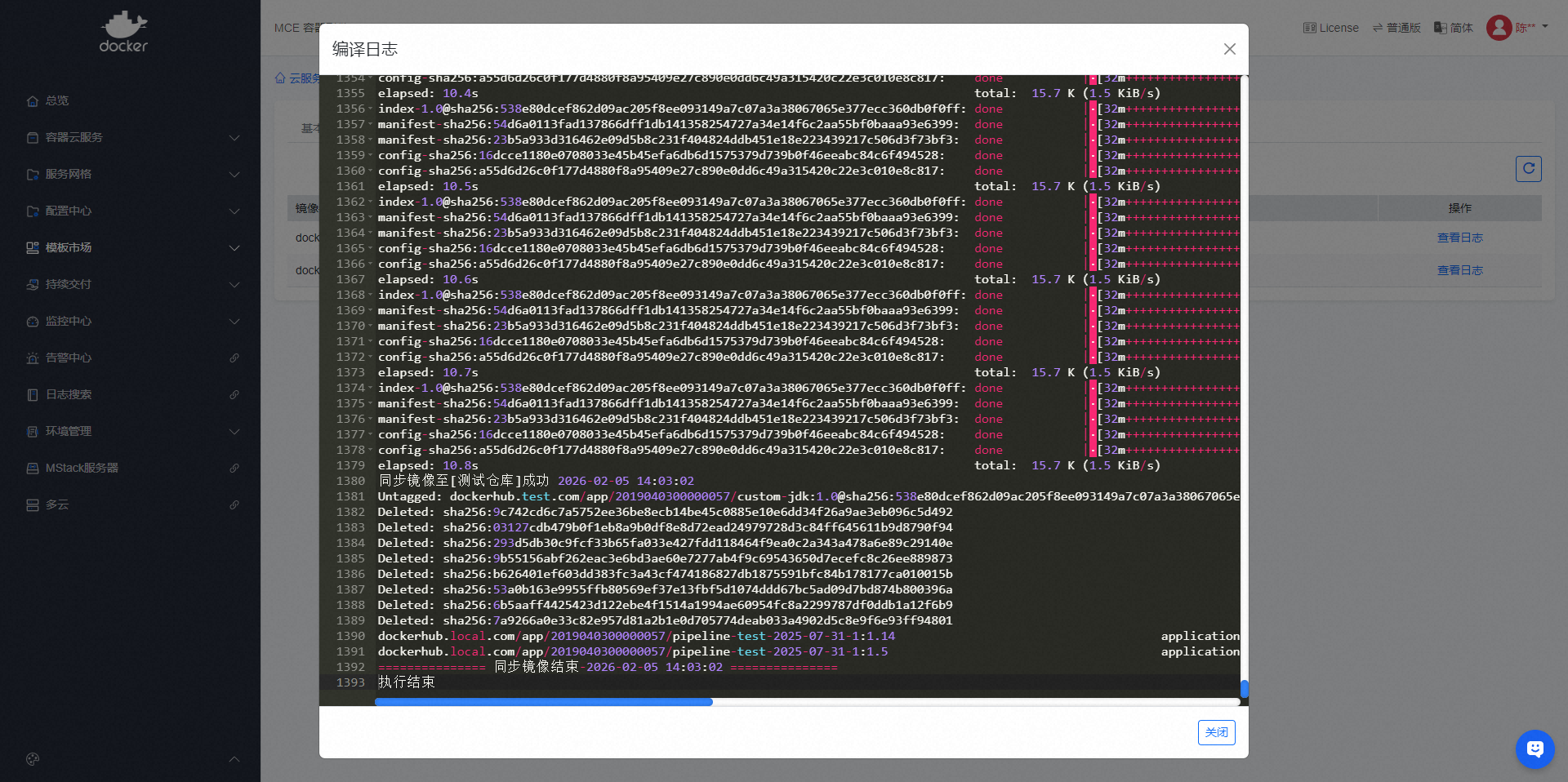Click the Docker logo in sidebar

(x=123, y=33)
